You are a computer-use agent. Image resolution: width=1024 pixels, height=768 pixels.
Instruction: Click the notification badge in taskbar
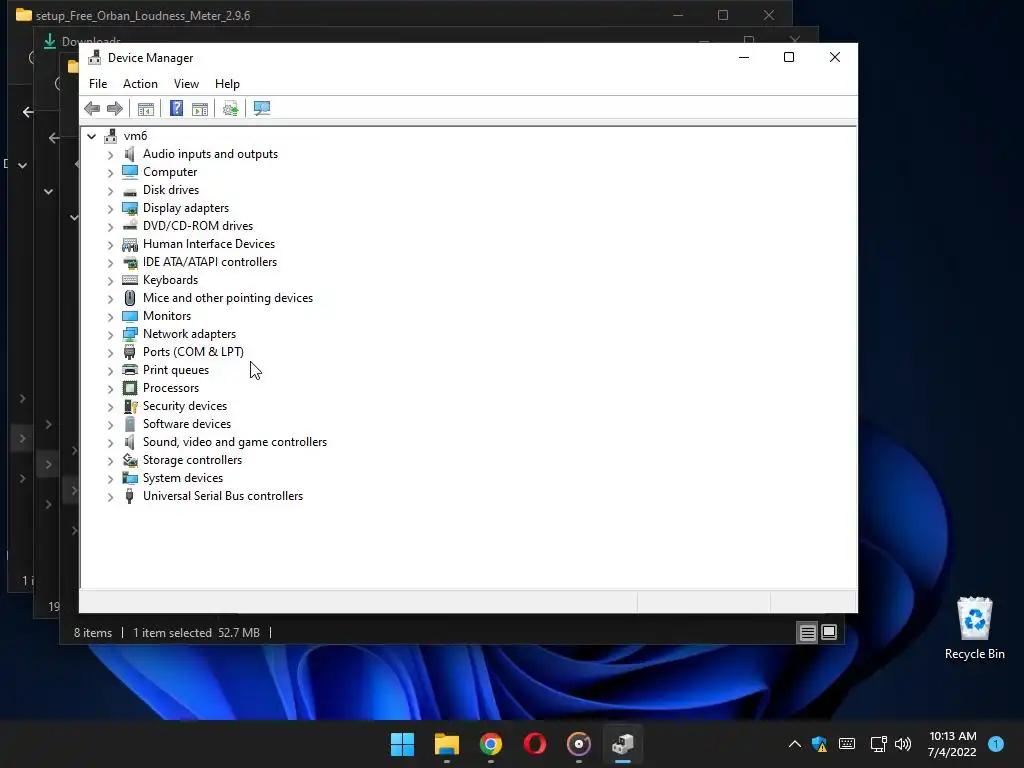point(996,744)
